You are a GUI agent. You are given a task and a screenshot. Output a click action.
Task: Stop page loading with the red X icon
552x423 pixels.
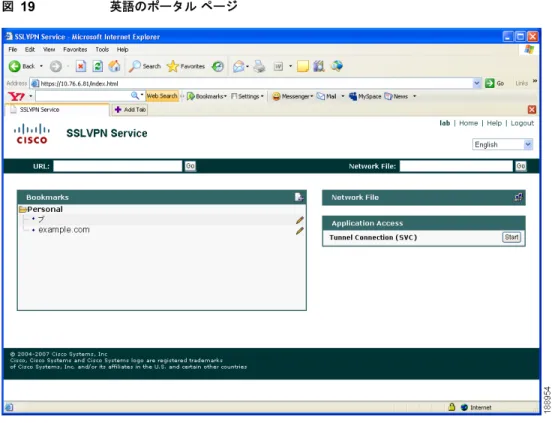coord(81,66)
